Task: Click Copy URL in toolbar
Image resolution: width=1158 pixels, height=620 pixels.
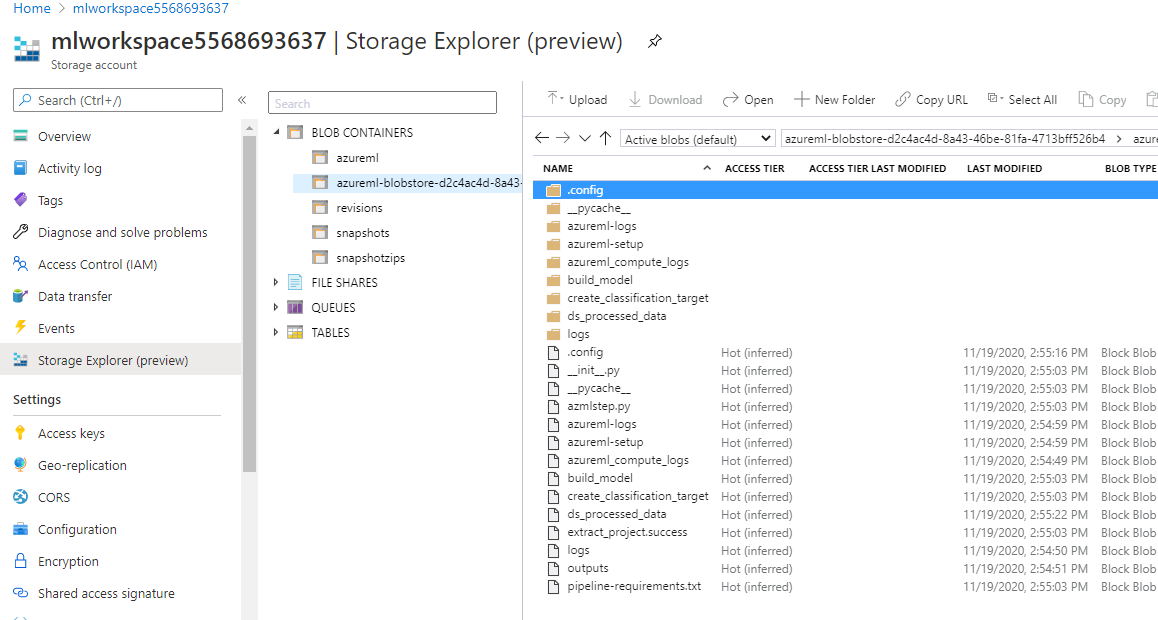Action: (931, 100)
